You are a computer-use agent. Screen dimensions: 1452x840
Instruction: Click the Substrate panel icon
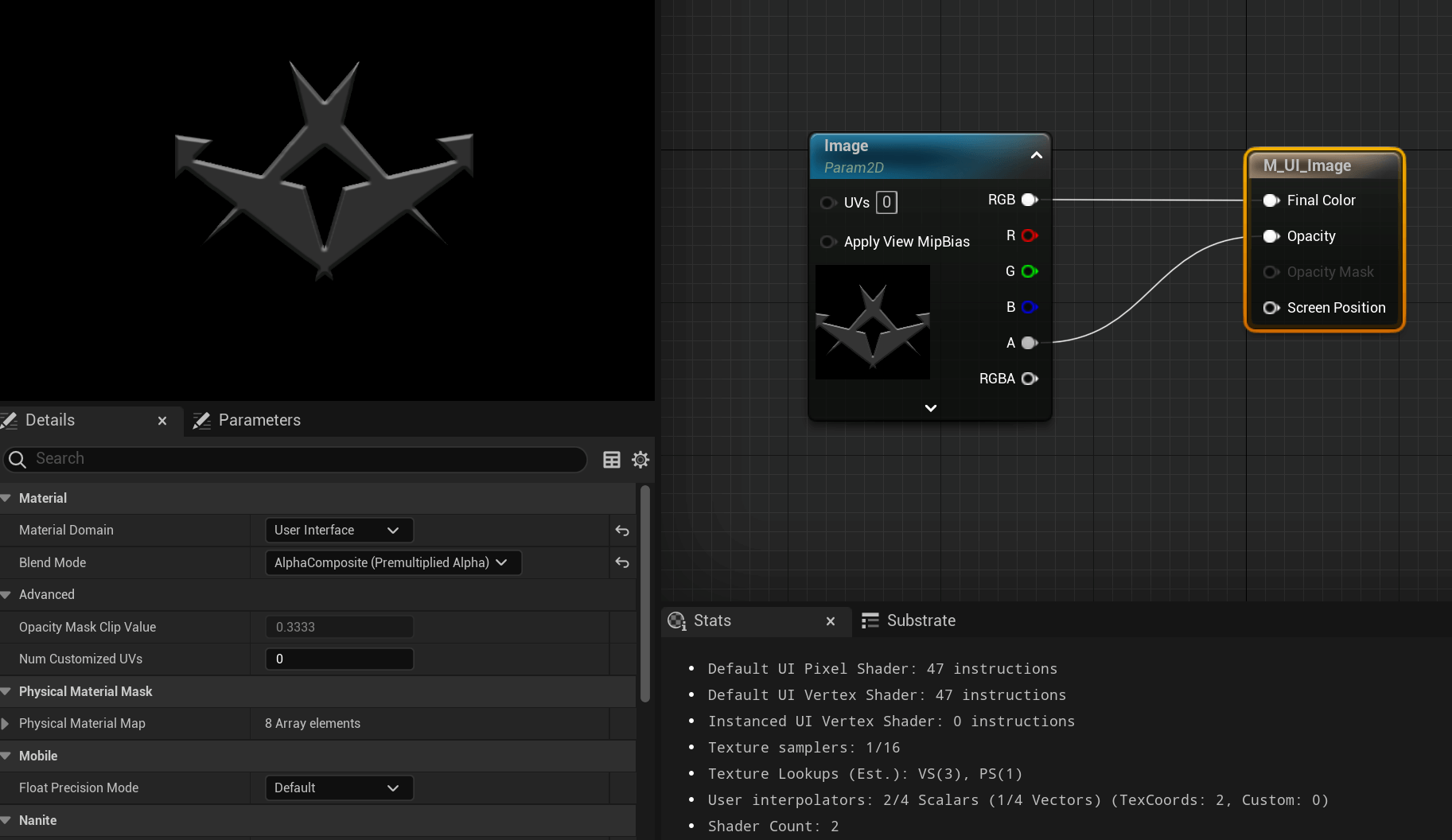[870, 620]
